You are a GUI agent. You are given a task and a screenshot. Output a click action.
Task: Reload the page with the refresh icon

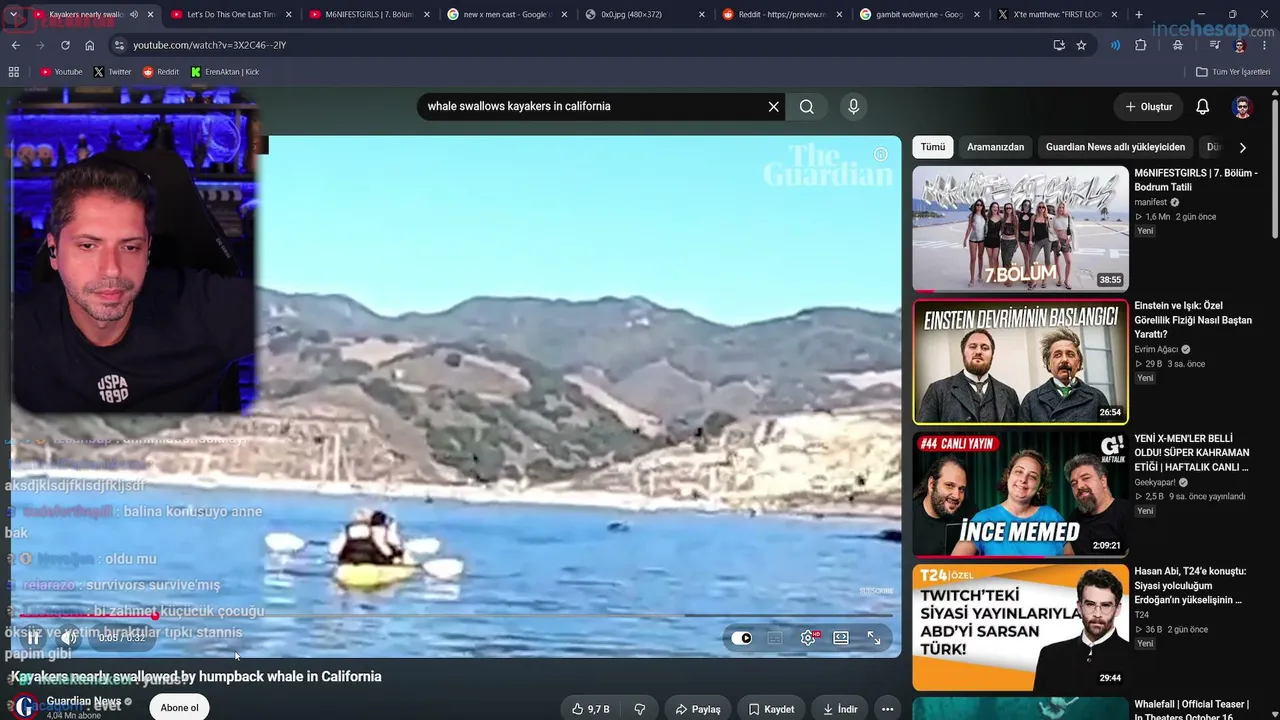coord(65,45)
